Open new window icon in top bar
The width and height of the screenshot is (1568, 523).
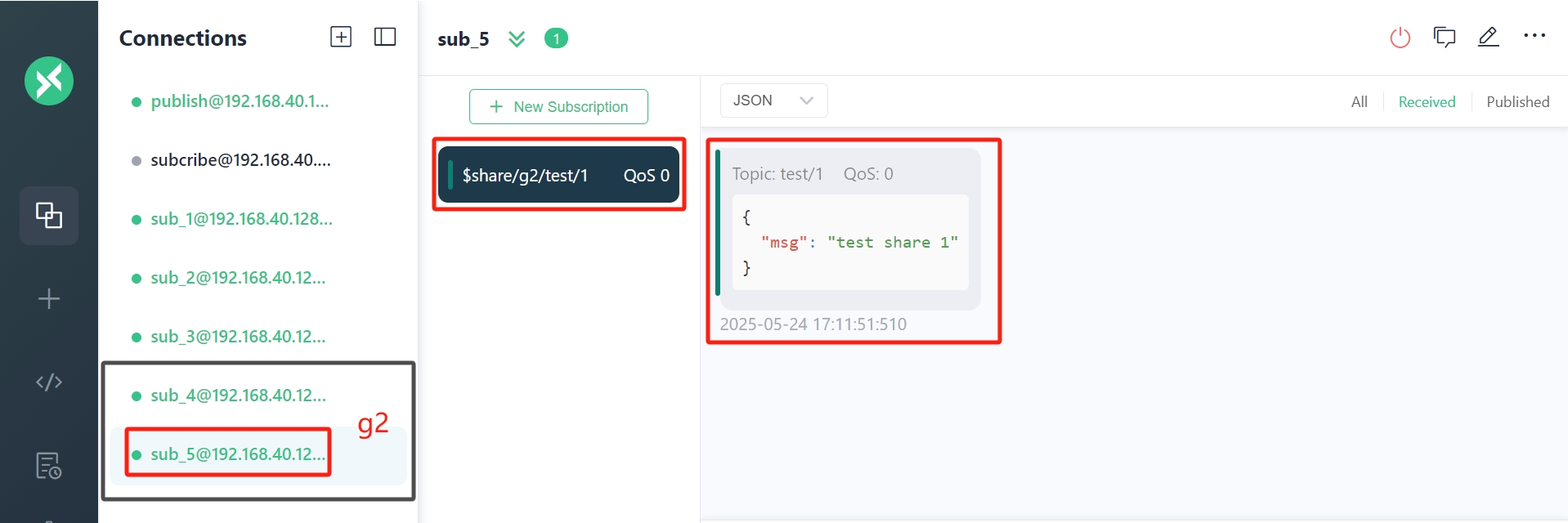(1445, 38)
